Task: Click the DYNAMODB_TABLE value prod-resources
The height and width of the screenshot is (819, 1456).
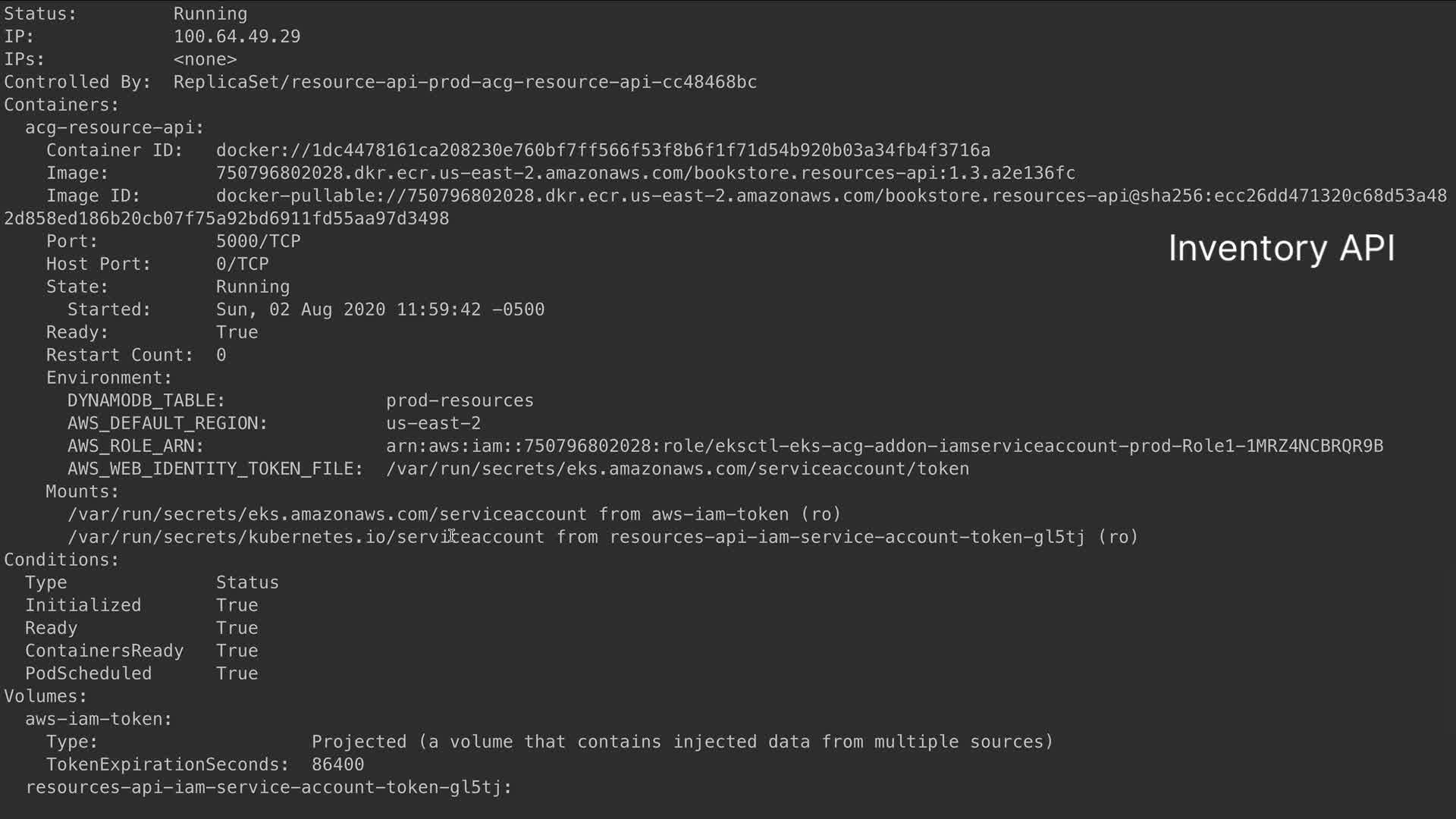Action: pos(460,400)
